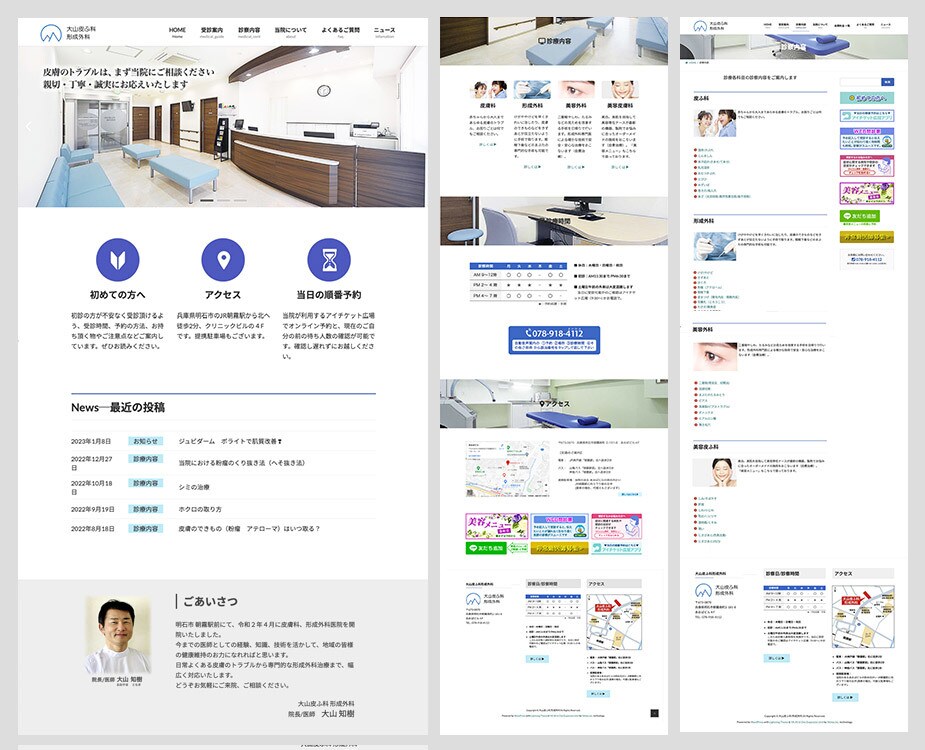Screen dimensions: 925x750
Task: Click 詳しくは under the footer hours in the middle page
Action: tap(537, 659)
